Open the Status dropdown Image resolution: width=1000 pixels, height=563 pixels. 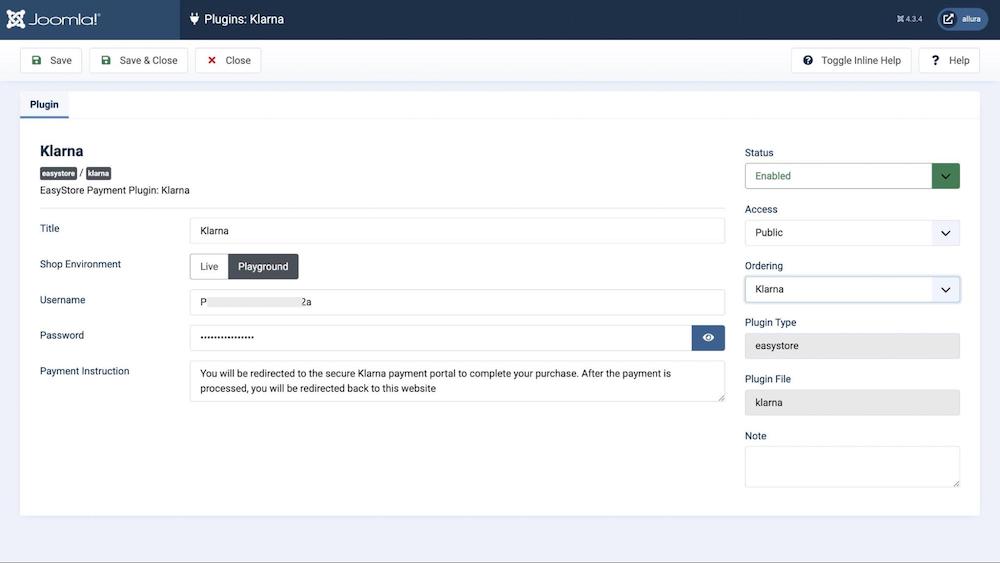[x=851, y=176]
